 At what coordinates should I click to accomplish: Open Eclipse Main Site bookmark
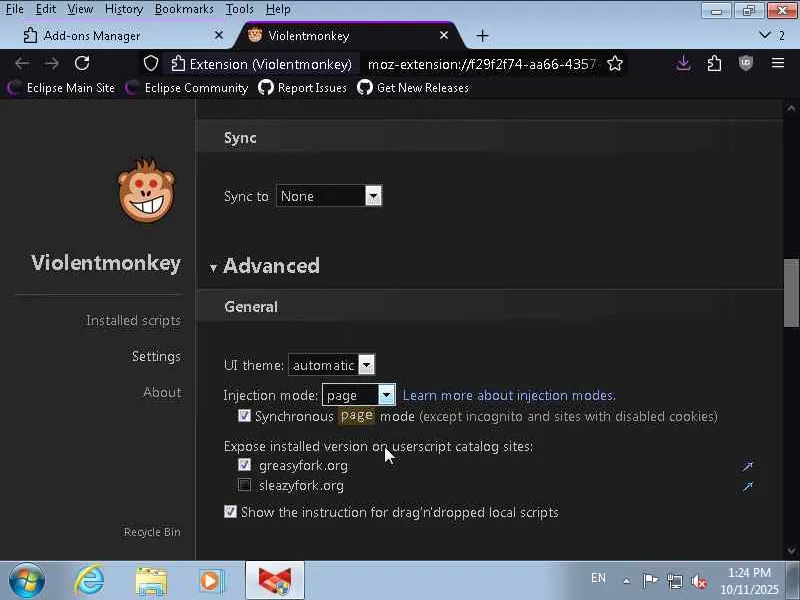click(x=62, y=88)
